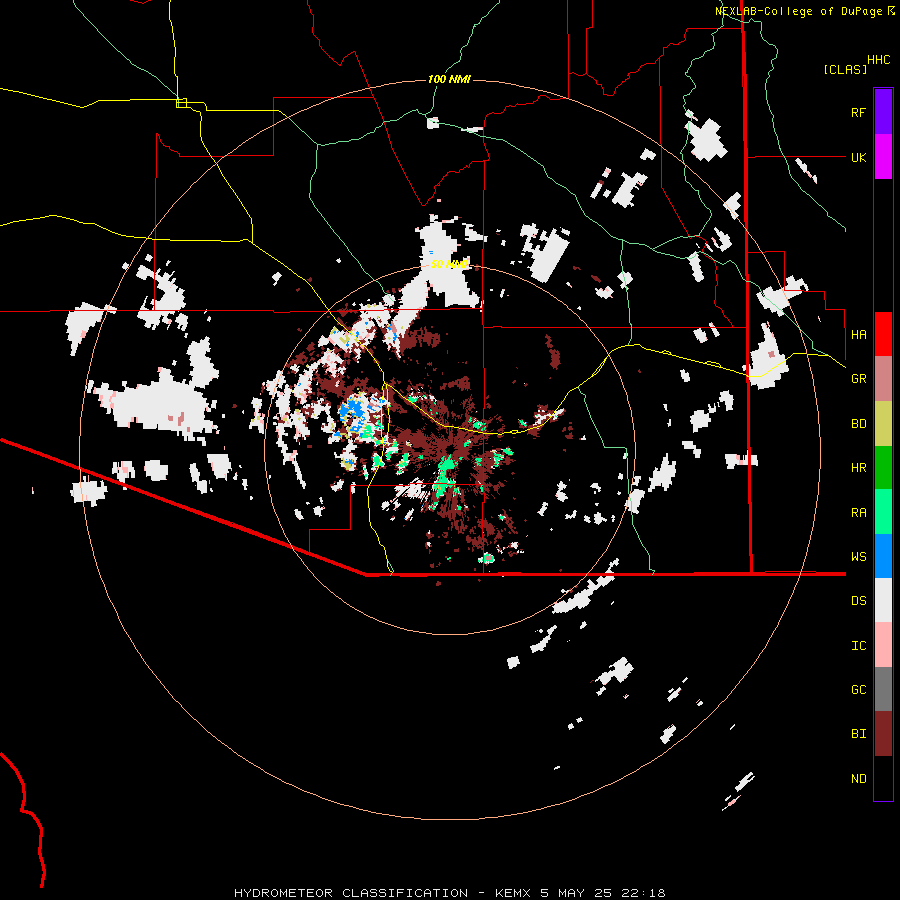The height and width of the screenshot is (900, 900).
Task: Click the BD legend label
Action: click(x=858, y=424)
